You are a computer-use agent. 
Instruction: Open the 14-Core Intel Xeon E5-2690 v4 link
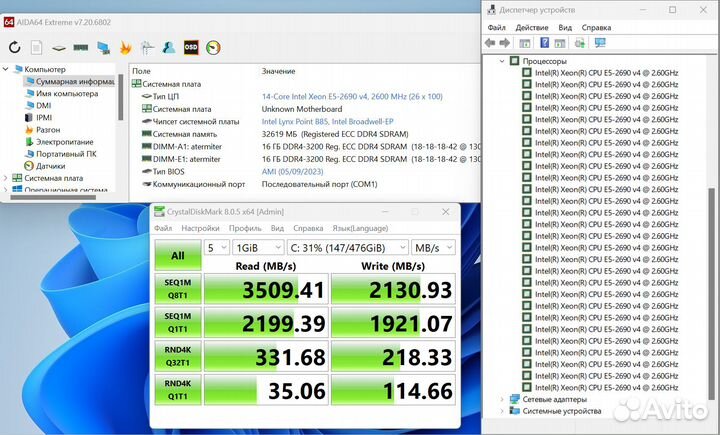[x=352, y=96]
